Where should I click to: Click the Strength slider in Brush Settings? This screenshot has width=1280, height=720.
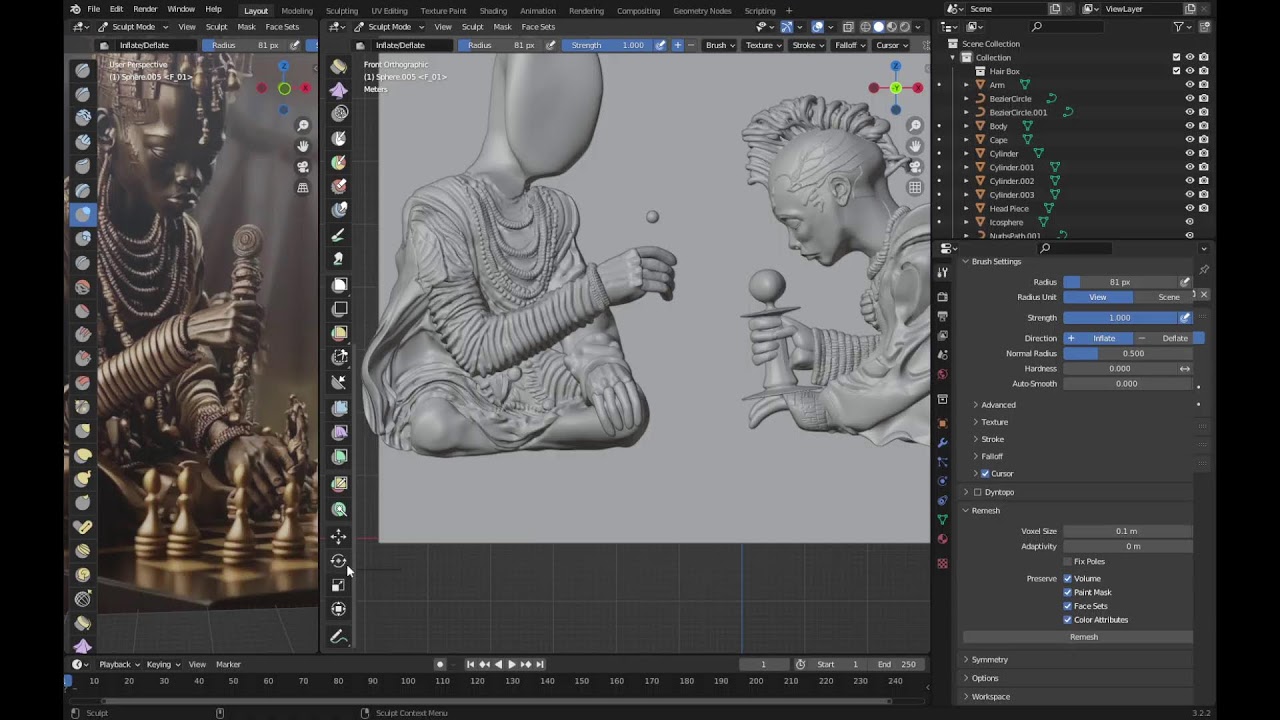(1120, 318)
